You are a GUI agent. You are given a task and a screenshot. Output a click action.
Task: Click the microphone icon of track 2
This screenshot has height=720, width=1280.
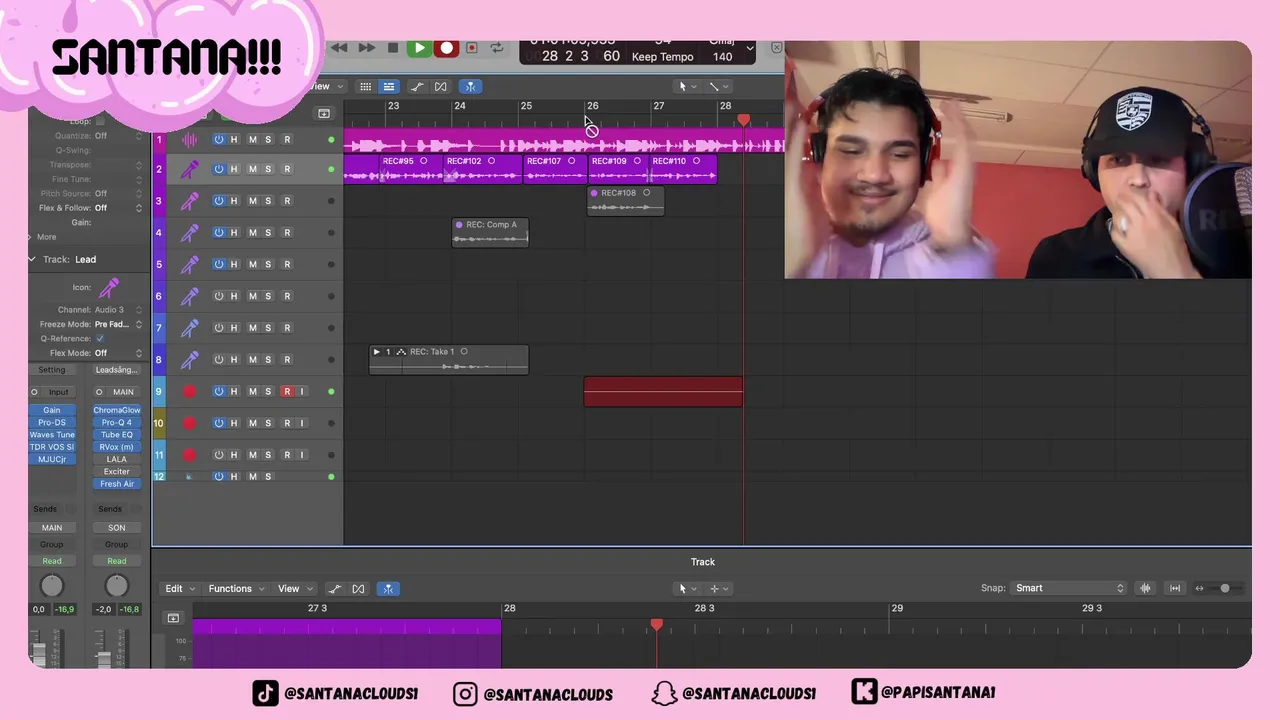click(189, 169)
